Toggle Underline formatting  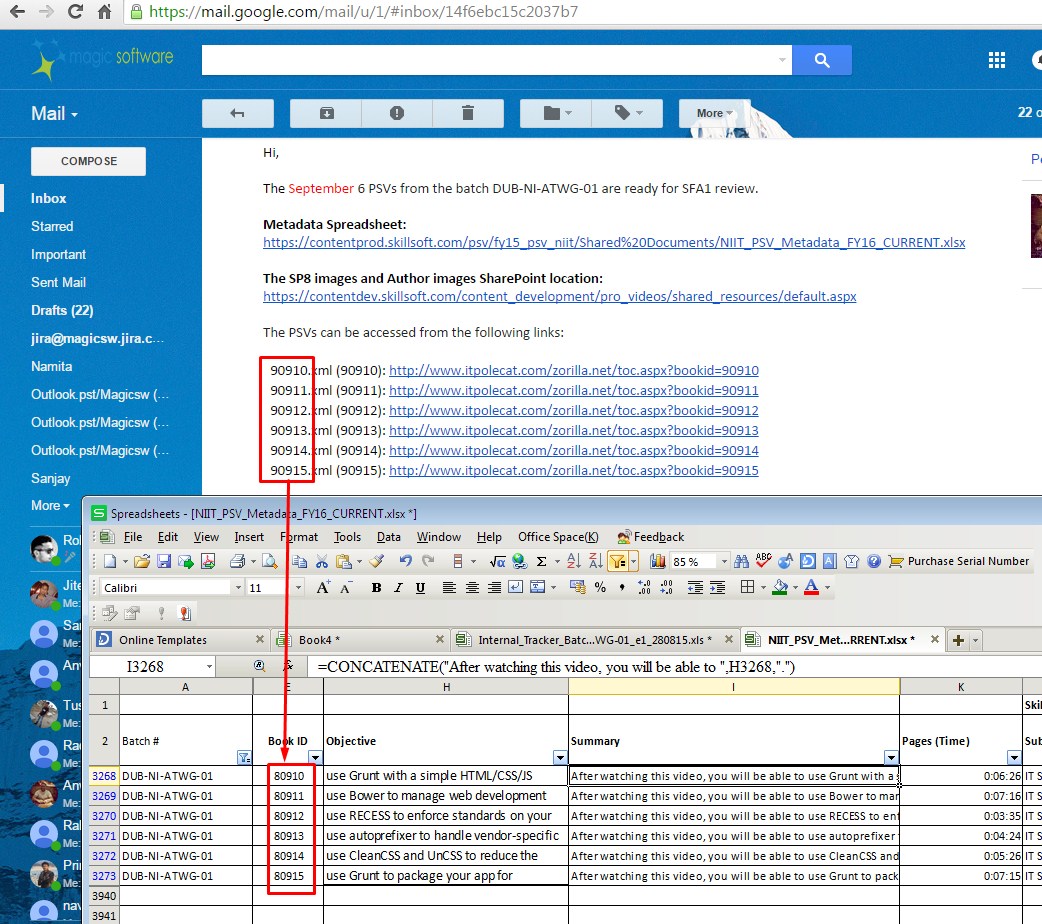(x=420, y=588)
